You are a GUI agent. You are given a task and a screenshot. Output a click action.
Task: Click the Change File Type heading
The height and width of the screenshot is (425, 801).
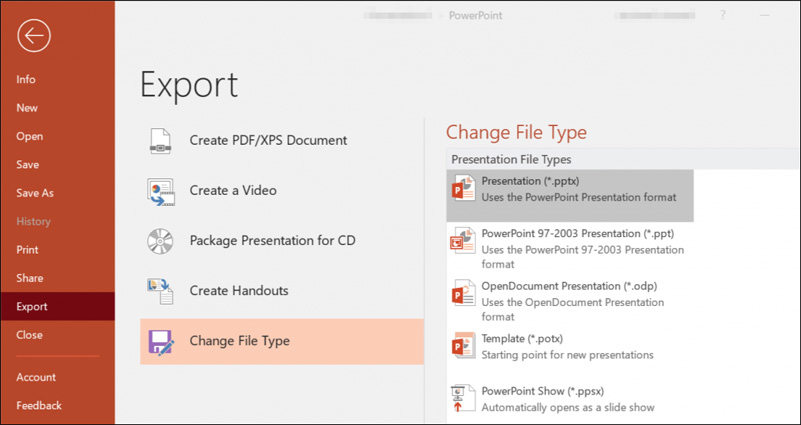(x=516, y=133)
